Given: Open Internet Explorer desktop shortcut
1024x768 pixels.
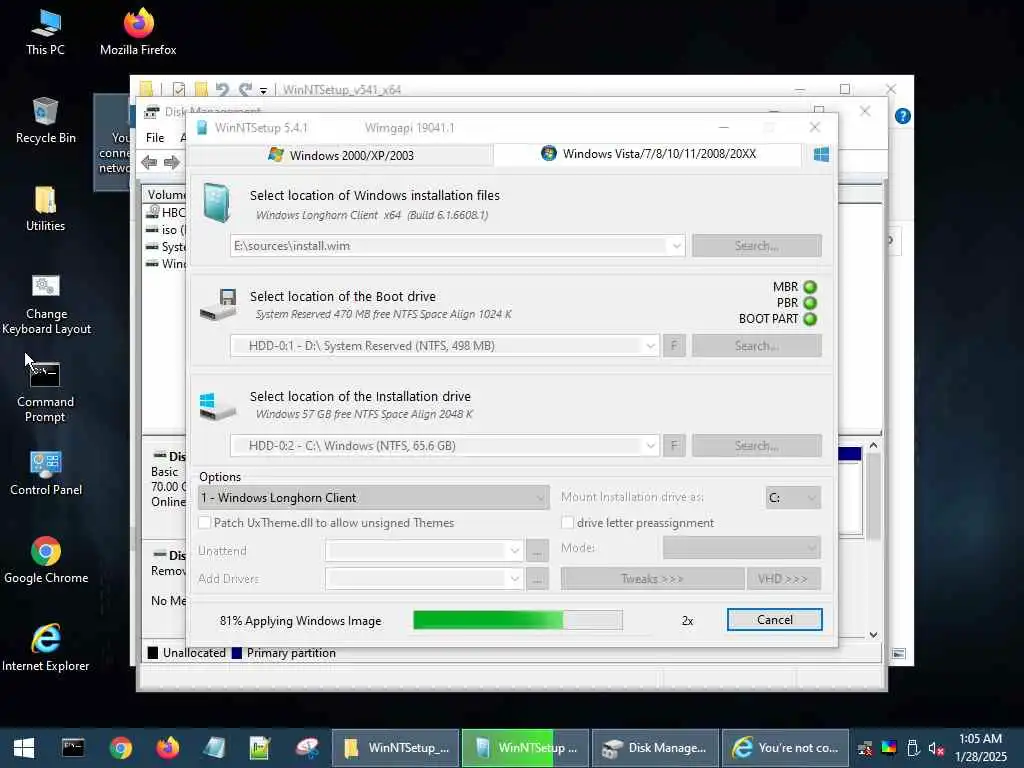Looking at the screenshot, I should pos(46,648).
